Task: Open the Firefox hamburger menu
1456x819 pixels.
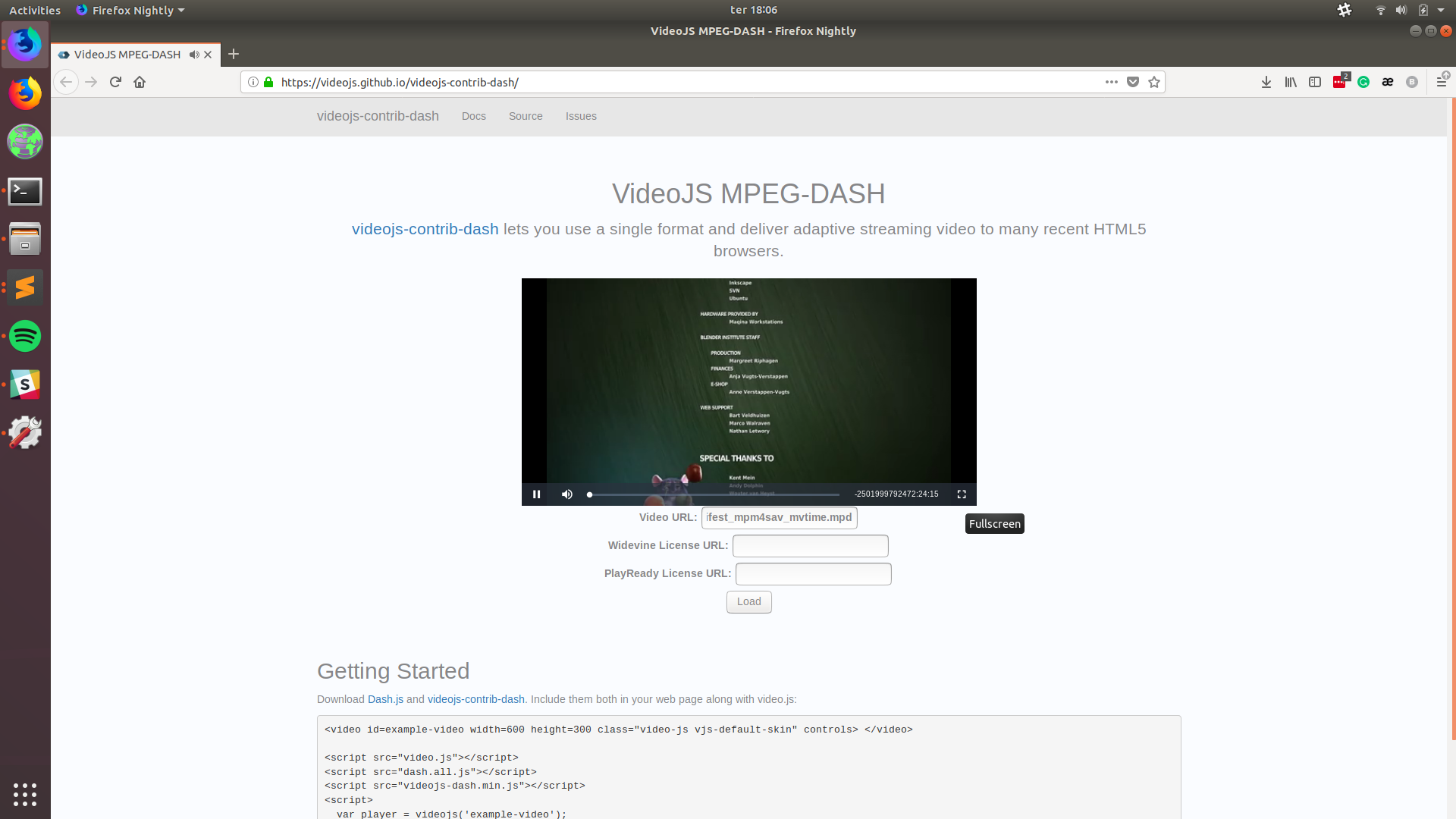Action: click(1443, 82)
